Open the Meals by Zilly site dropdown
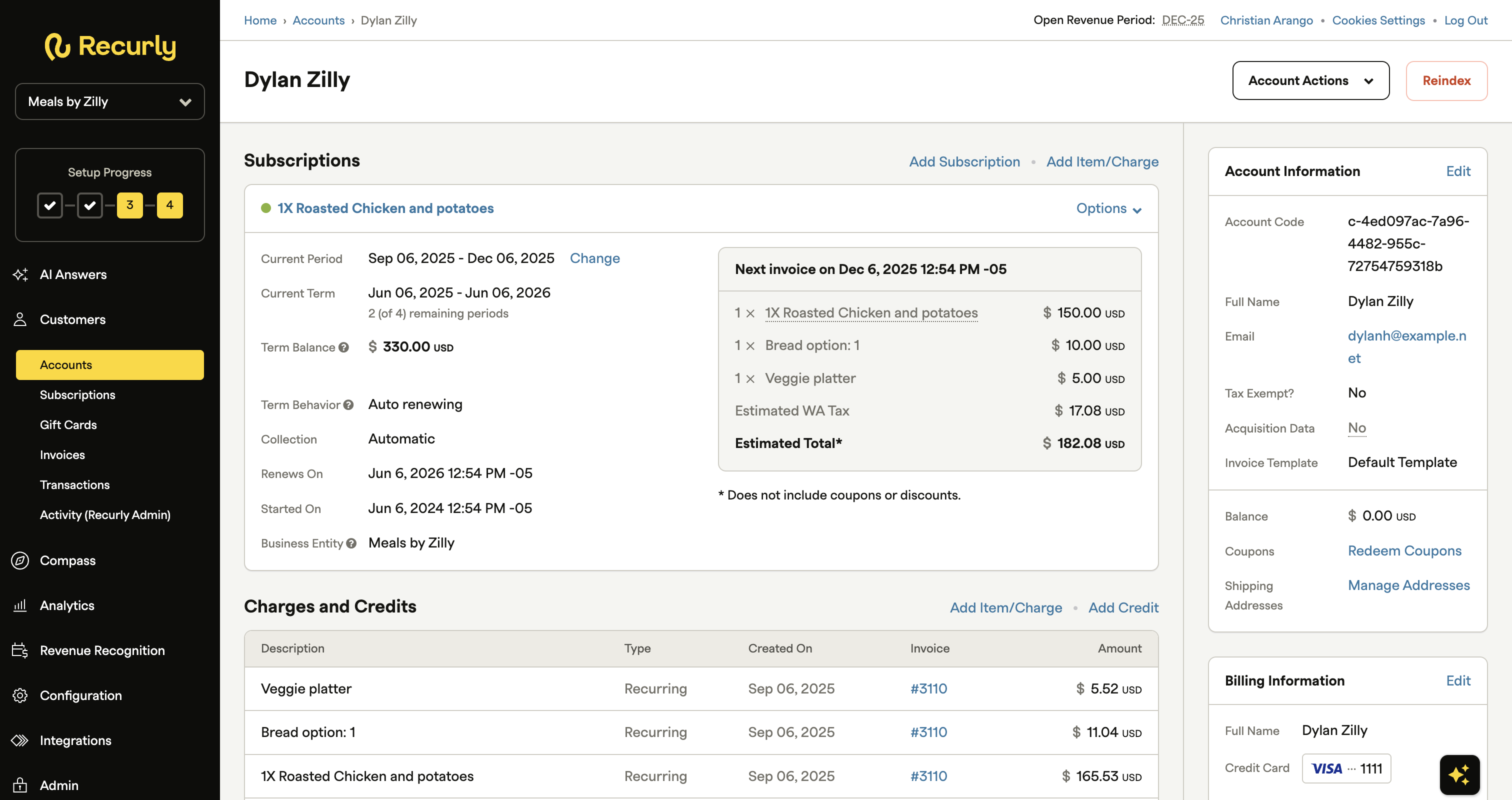This screenshot has height=800, width=1512. 110,101
